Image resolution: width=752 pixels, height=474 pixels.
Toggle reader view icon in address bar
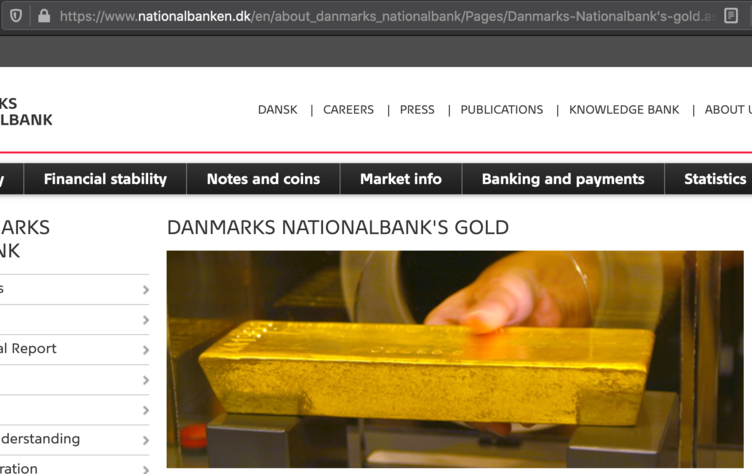pos(731,16)
